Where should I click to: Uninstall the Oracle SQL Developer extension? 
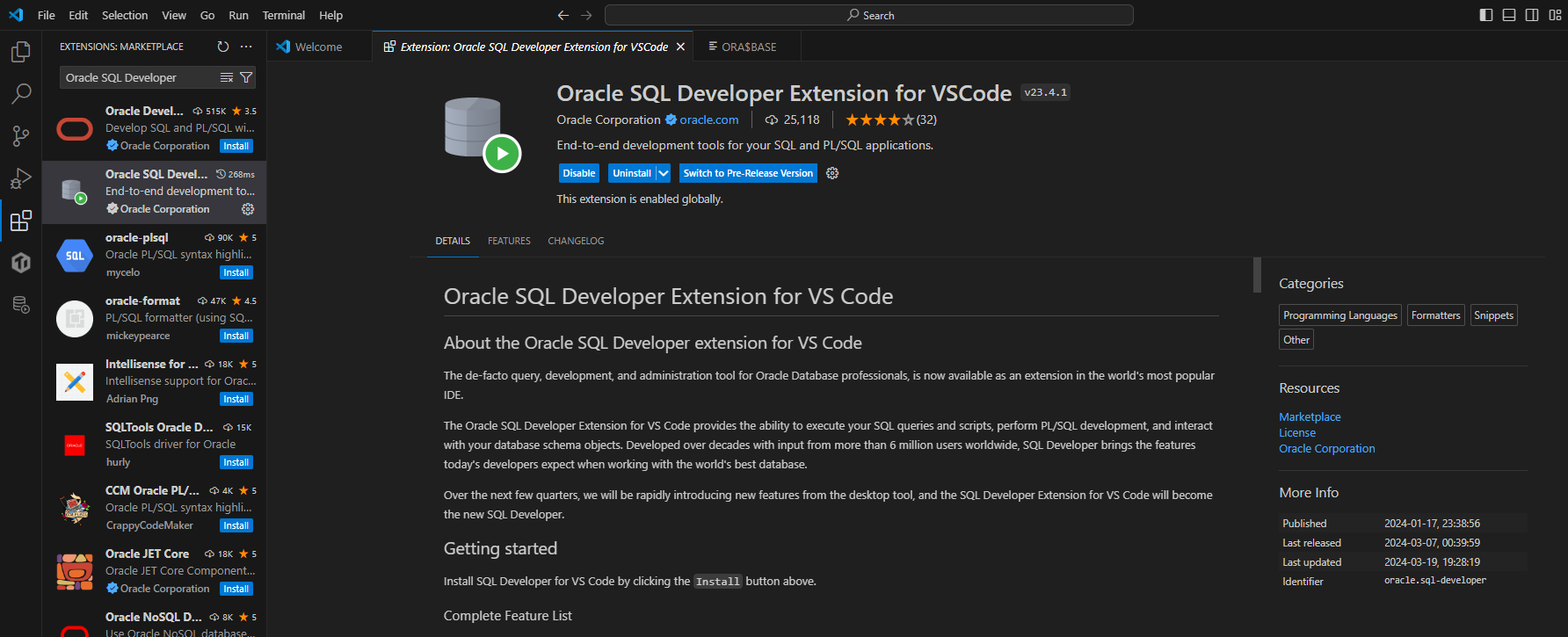coord(632,173)
